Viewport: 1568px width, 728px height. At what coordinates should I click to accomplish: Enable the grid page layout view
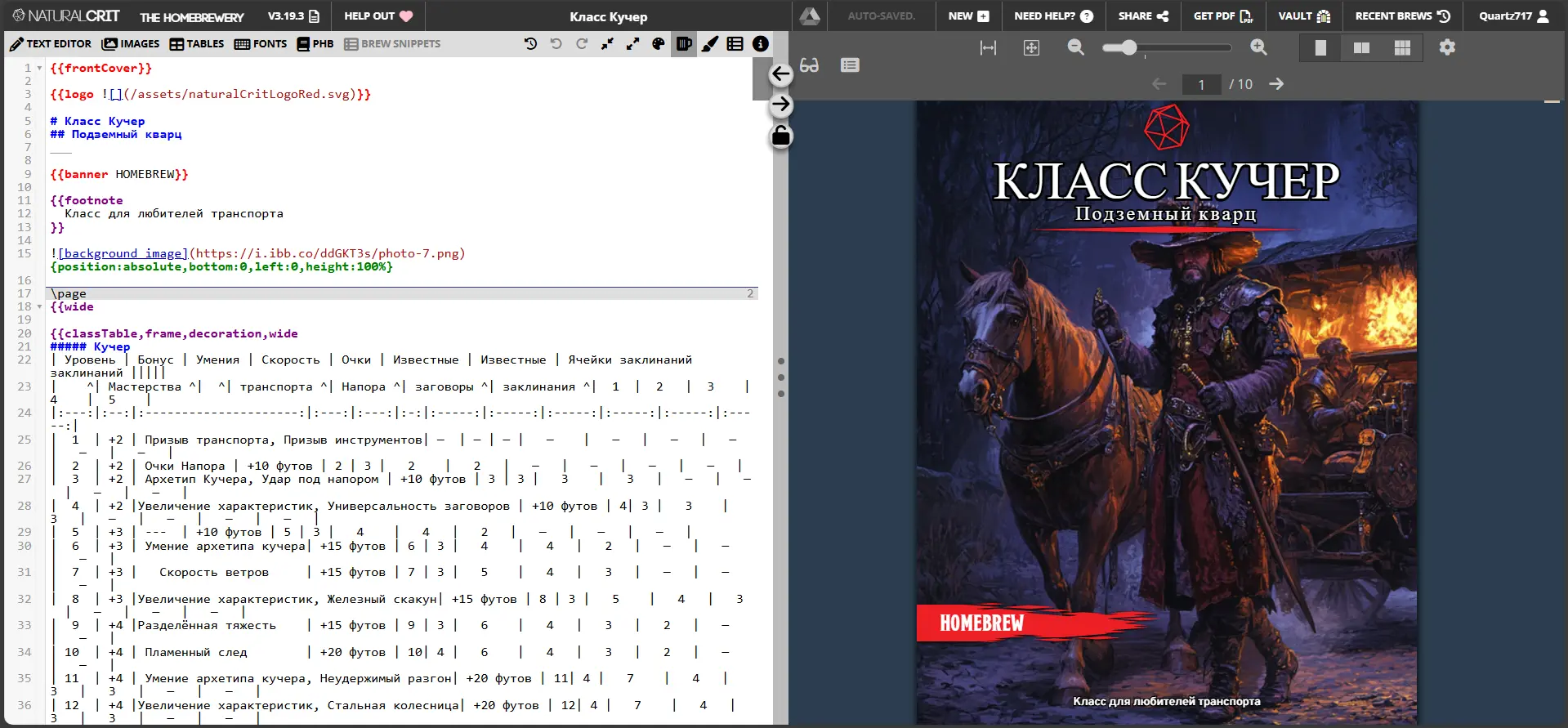(x=1402, y=48)
